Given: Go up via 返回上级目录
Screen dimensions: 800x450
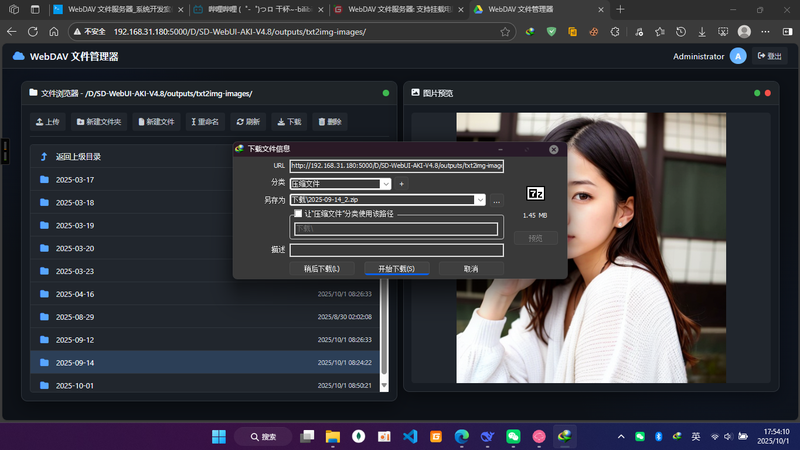Looking at the screenshot, I should [x=78, y=157].
